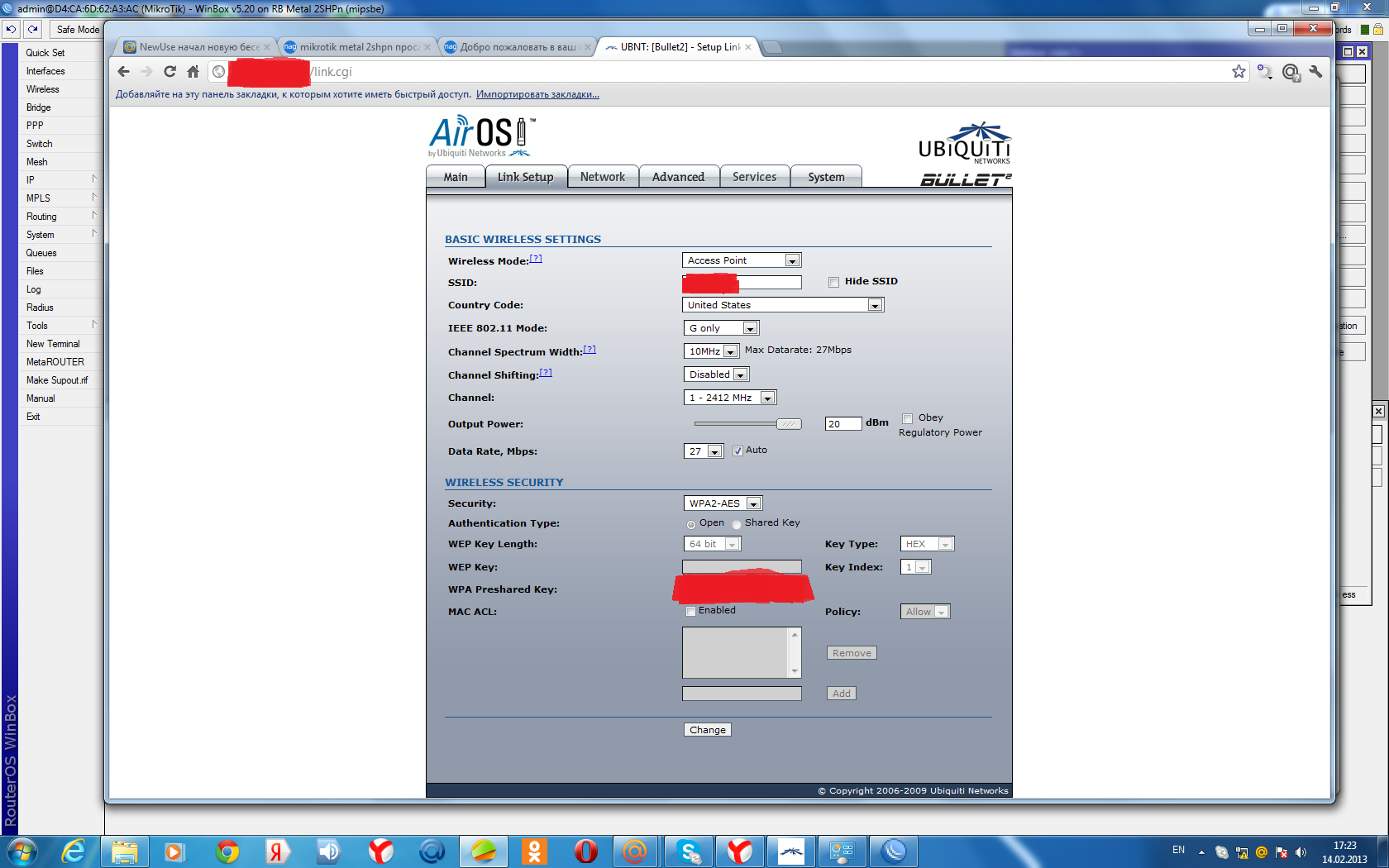The width and height of the screenshot is (1389, 868).
Task: Click the Change button
Action: (708, 730)
